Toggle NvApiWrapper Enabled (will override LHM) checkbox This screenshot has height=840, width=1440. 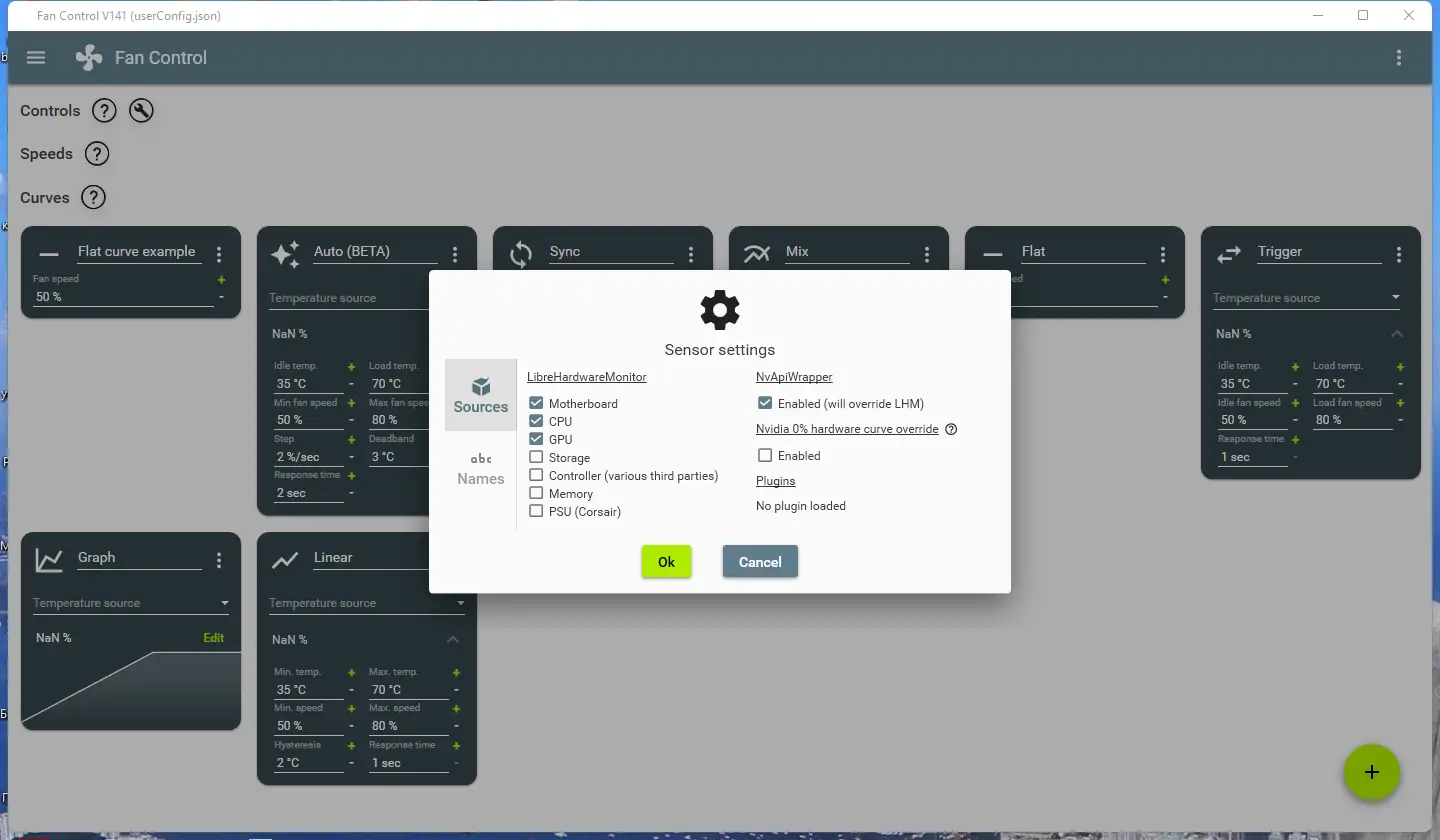point(765,404)
